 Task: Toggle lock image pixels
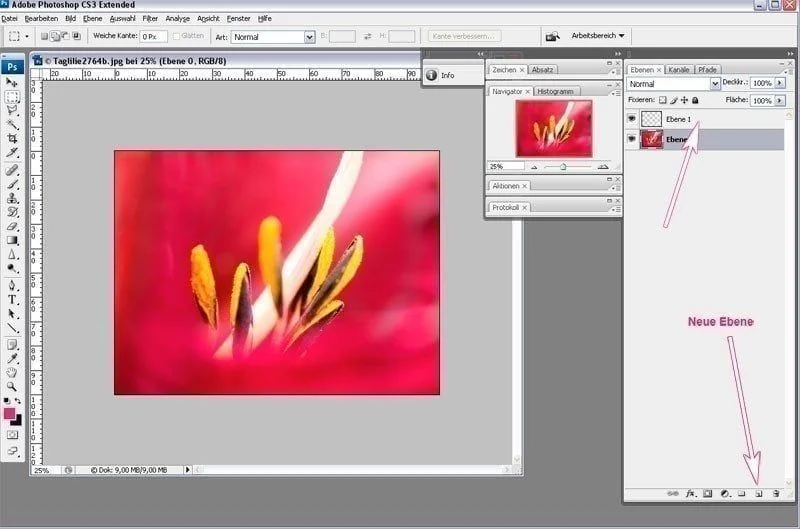click(673, 100)
